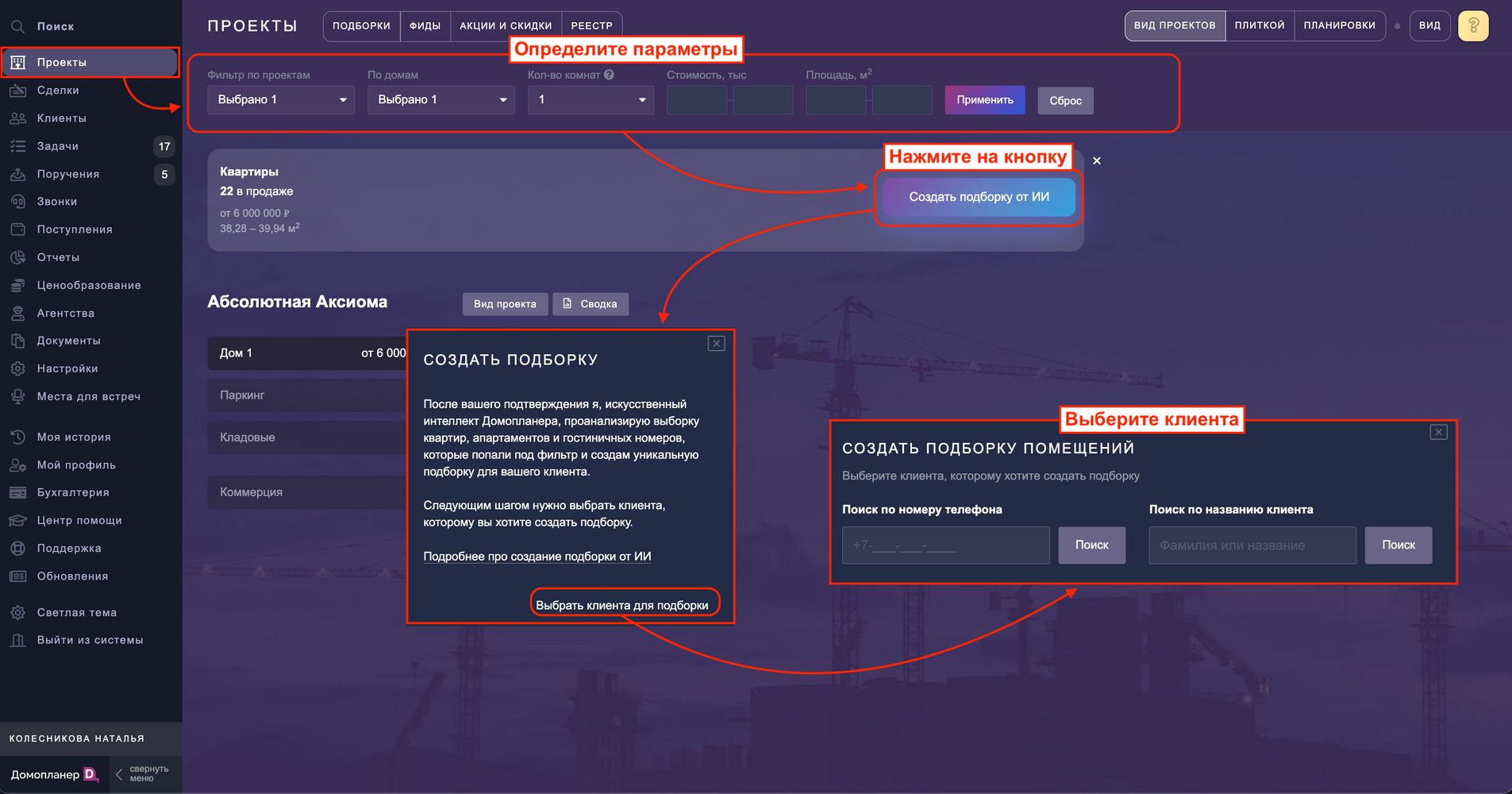Open the Поступления section icon
The image size is (1512, 794).
17,229
